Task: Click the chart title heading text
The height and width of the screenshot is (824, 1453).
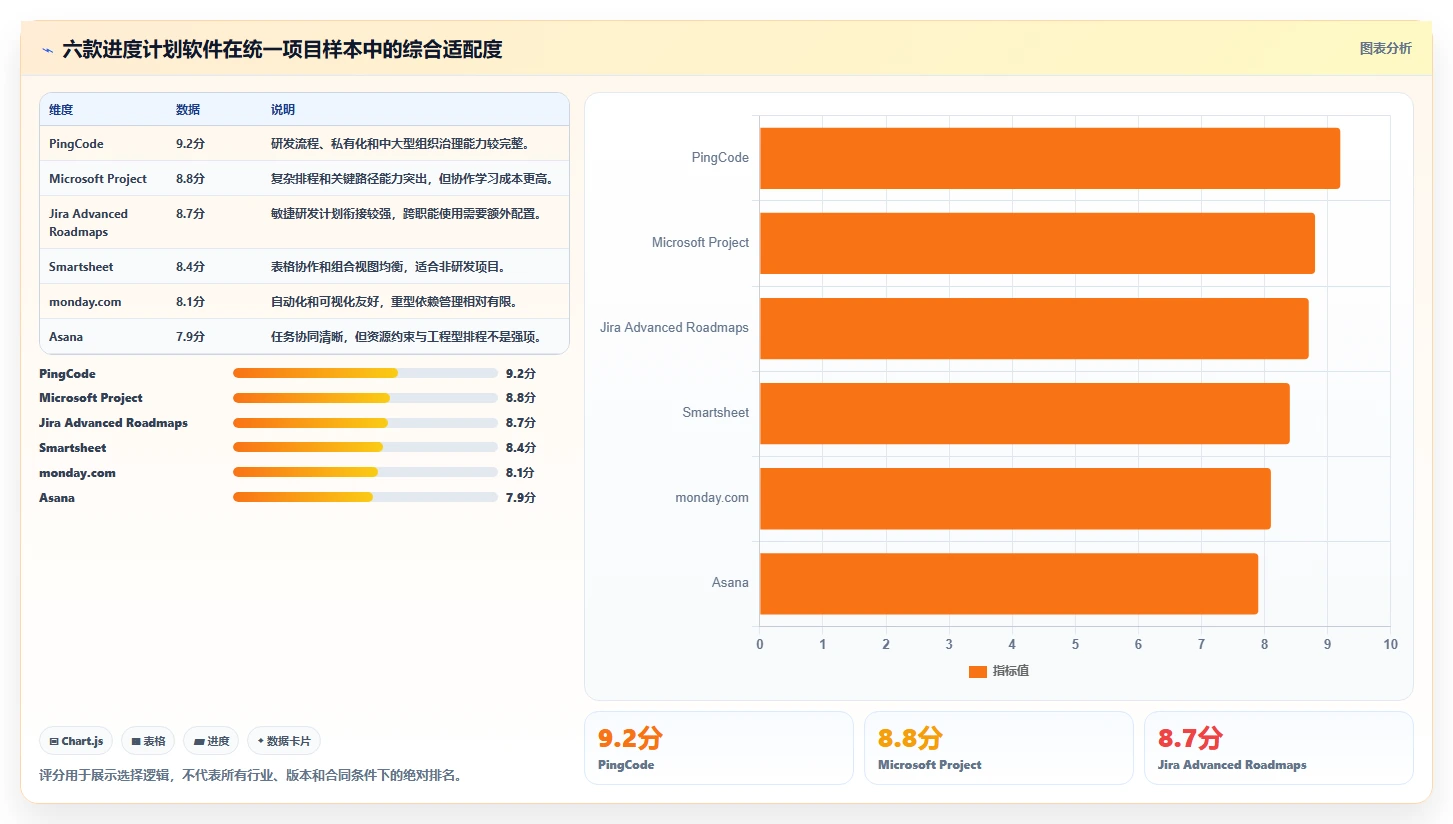Action: 282,49
